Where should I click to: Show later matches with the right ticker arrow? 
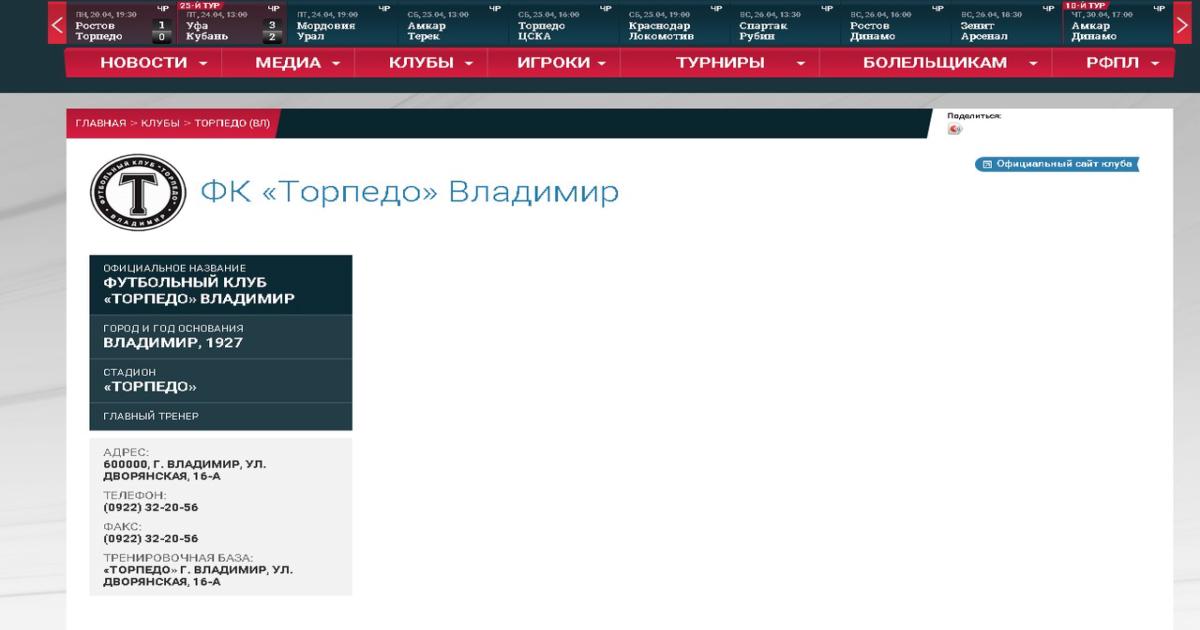(x=1182, y=24)
